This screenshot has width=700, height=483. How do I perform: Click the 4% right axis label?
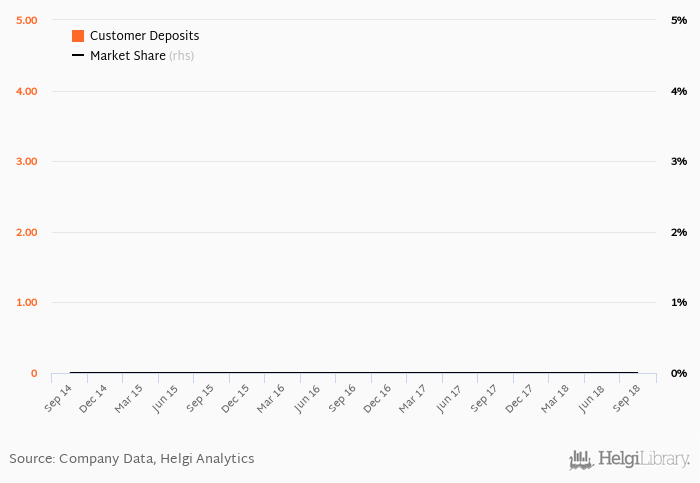679,92
